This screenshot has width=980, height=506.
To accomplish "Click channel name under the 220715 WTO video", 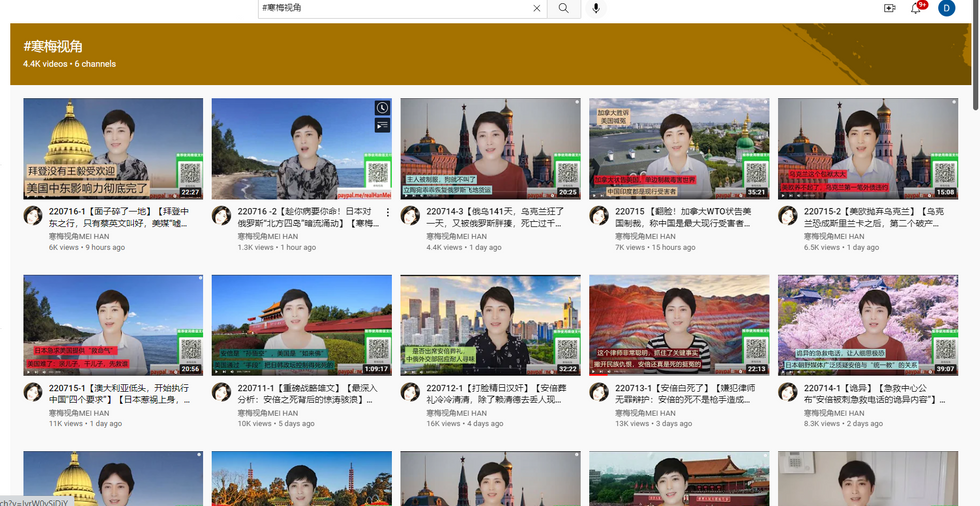I will coord(645,236).
